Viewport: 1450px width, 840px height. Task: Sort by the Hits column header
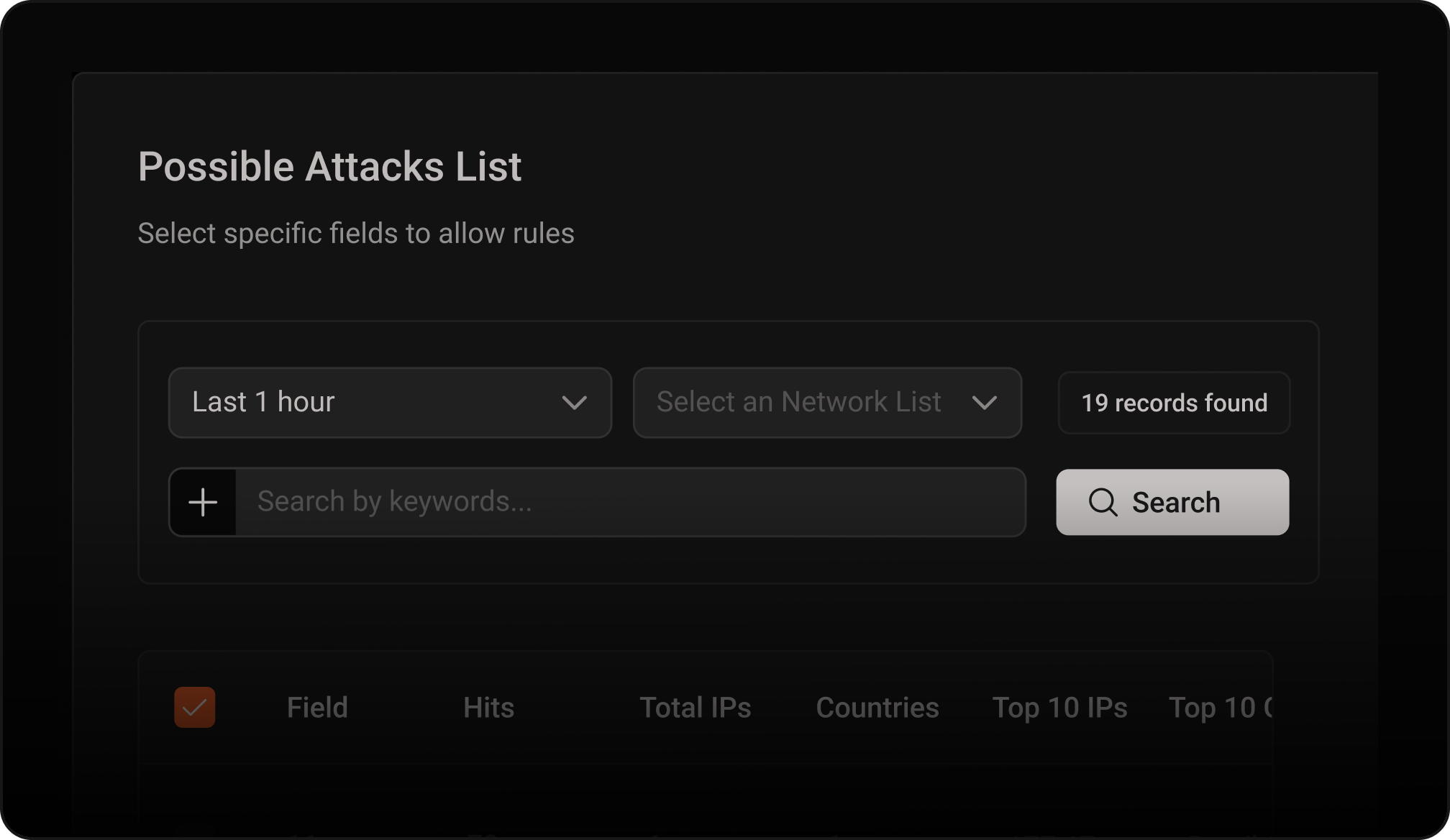pyautogui.click(x=488, y=708)
